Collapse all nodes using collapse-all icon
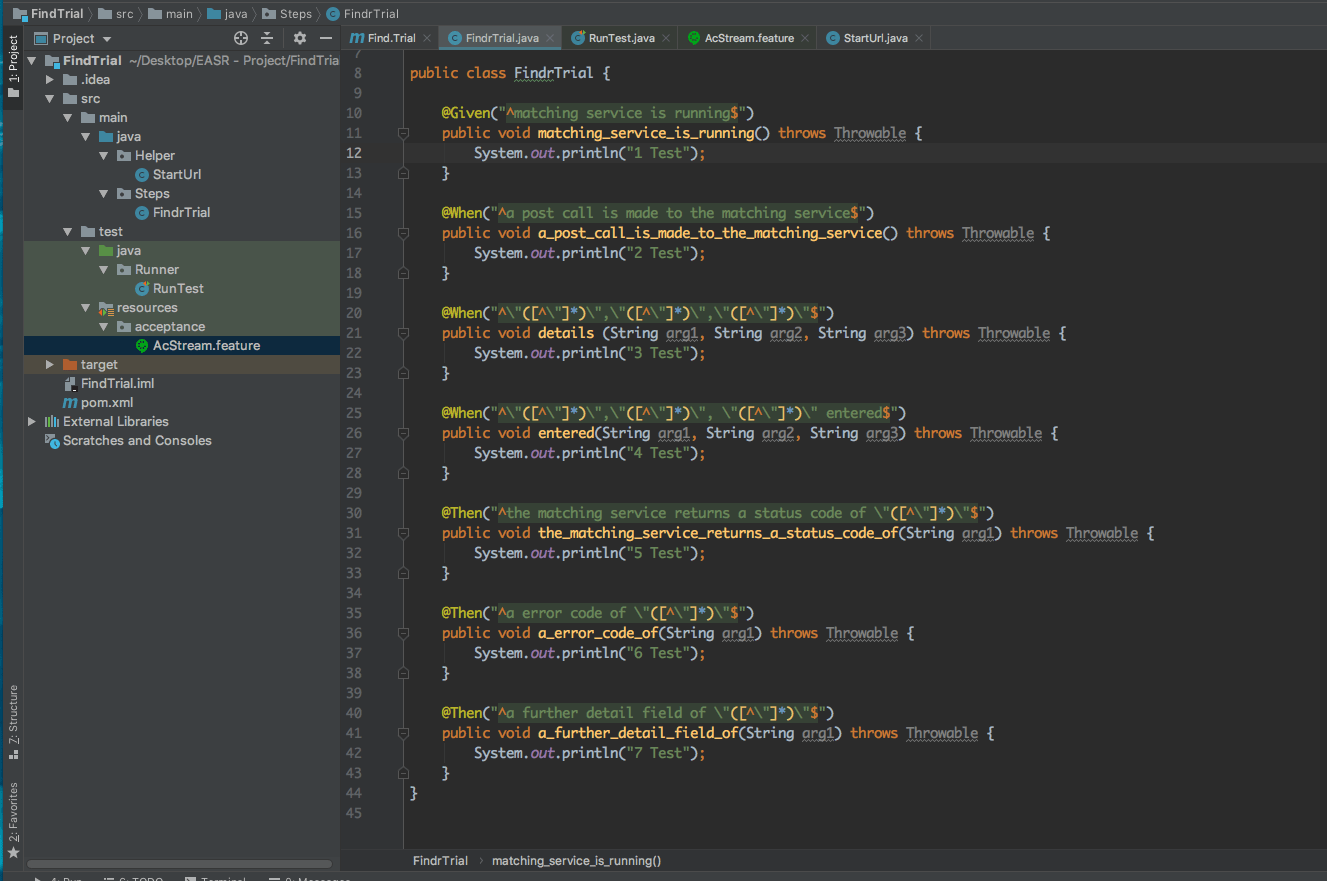This screenshot has width=1327, height=881. [x=267, y=38]
